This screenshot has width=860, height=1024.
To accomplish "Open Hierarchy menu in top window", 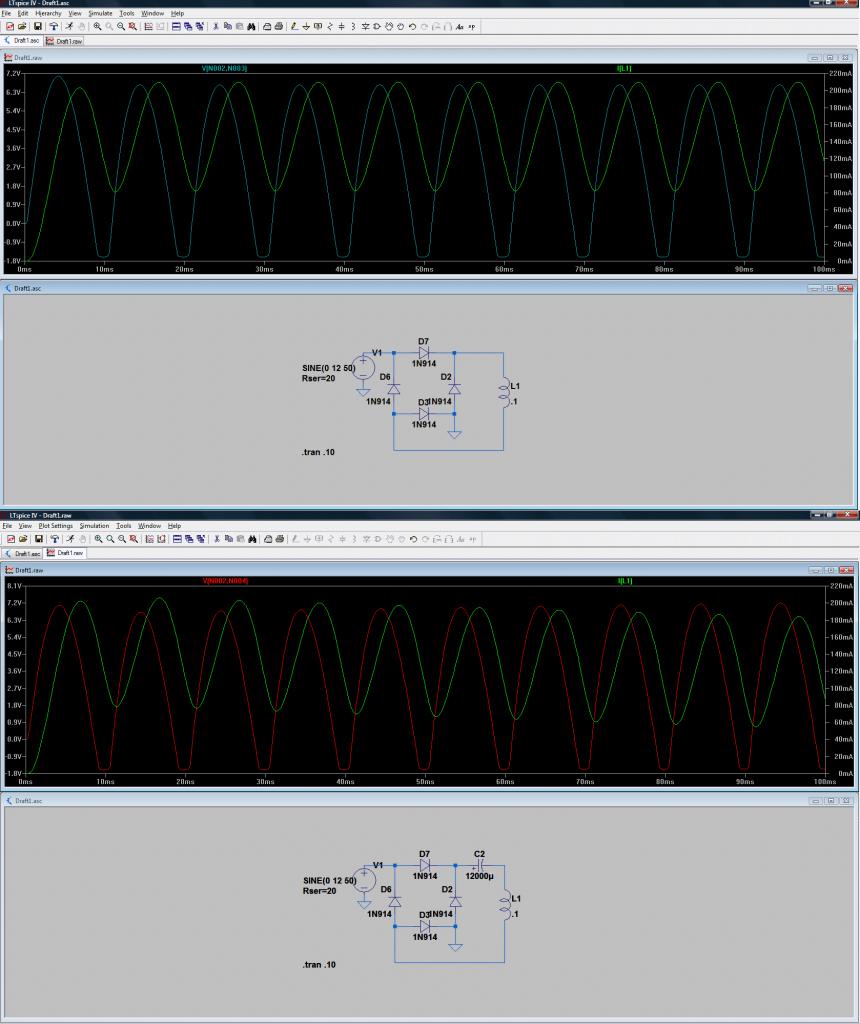I will click(x=48, y=13).
